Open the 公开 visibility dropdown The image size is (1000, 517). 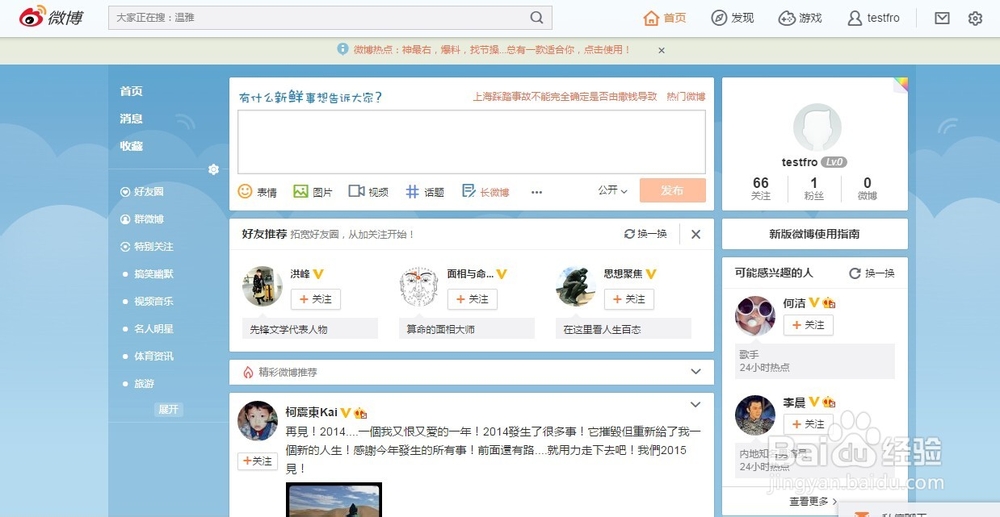click(612, 191)
